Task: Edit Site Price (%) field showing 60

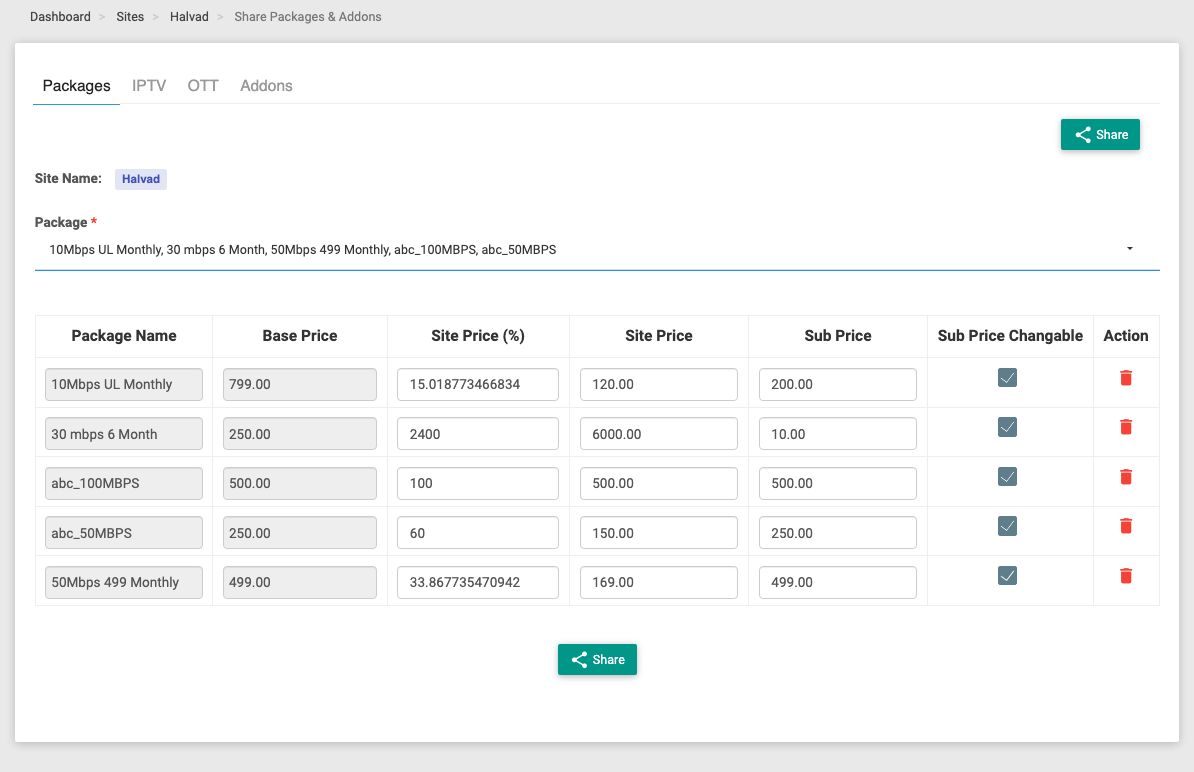Action: [x=477, y=533]
